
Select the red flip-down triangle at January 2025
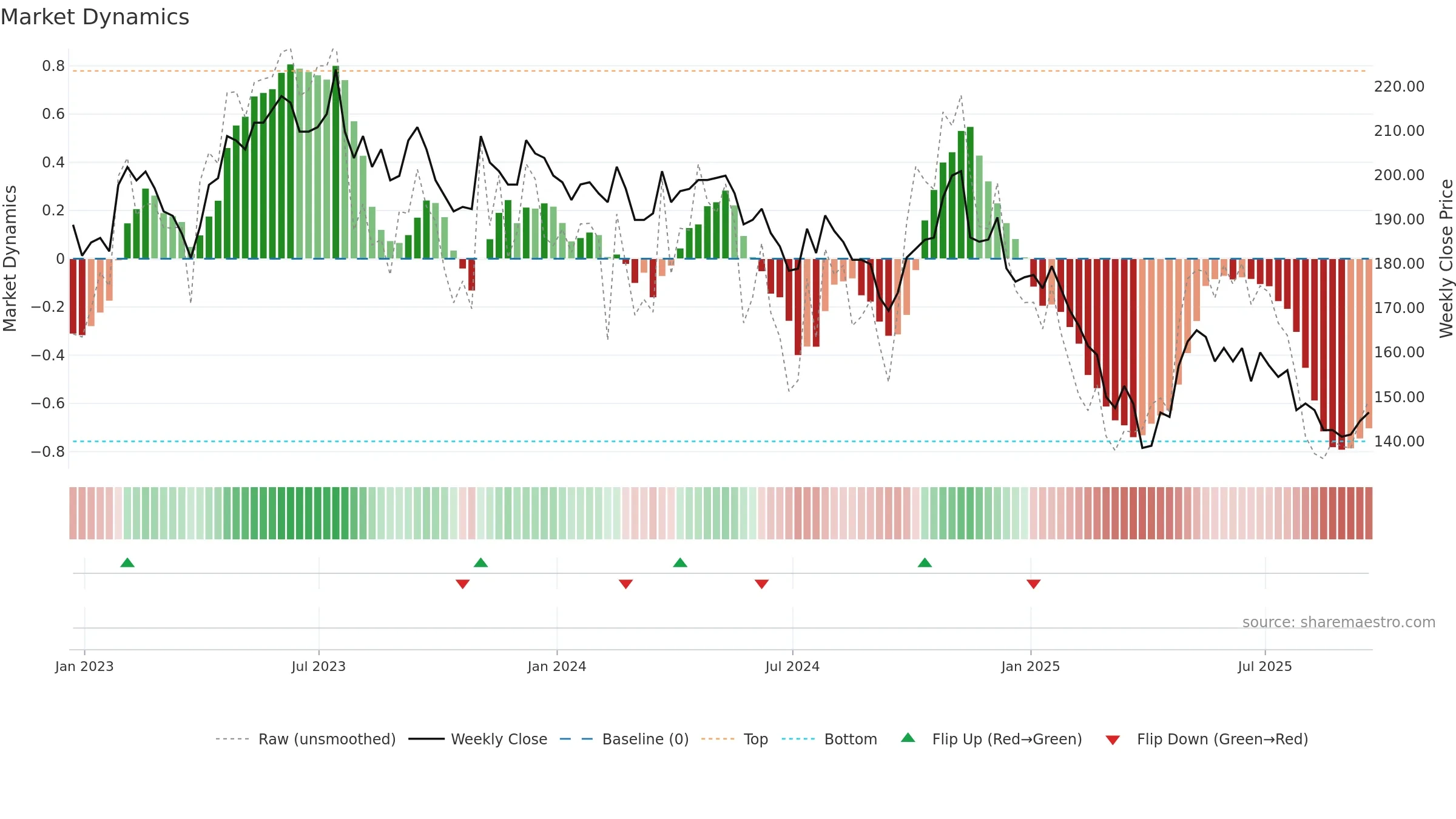[1033, 584]
